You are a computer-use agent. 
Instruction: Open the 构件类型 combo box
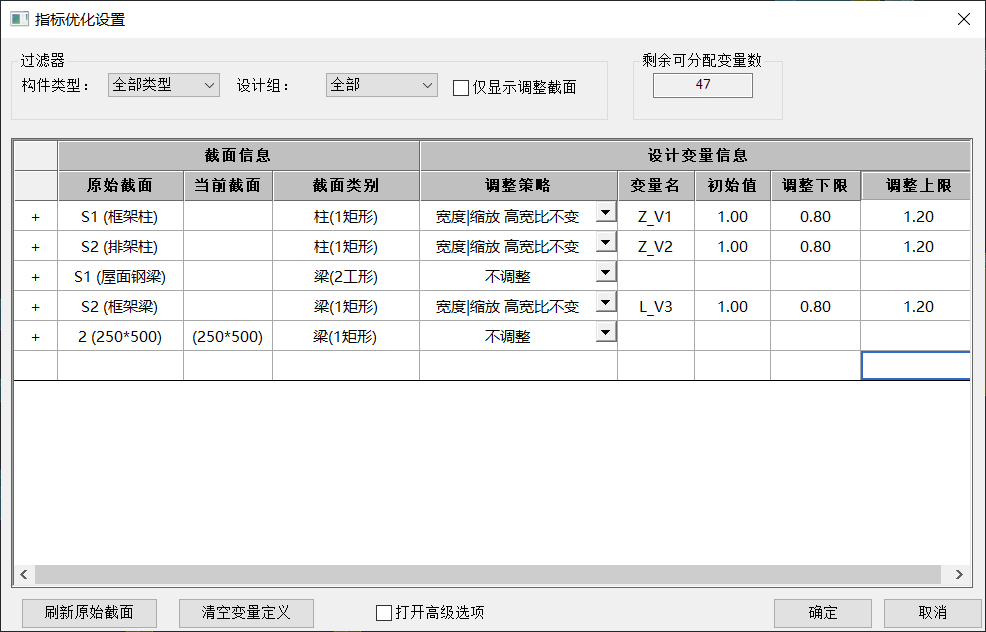[x=163, y=85]
